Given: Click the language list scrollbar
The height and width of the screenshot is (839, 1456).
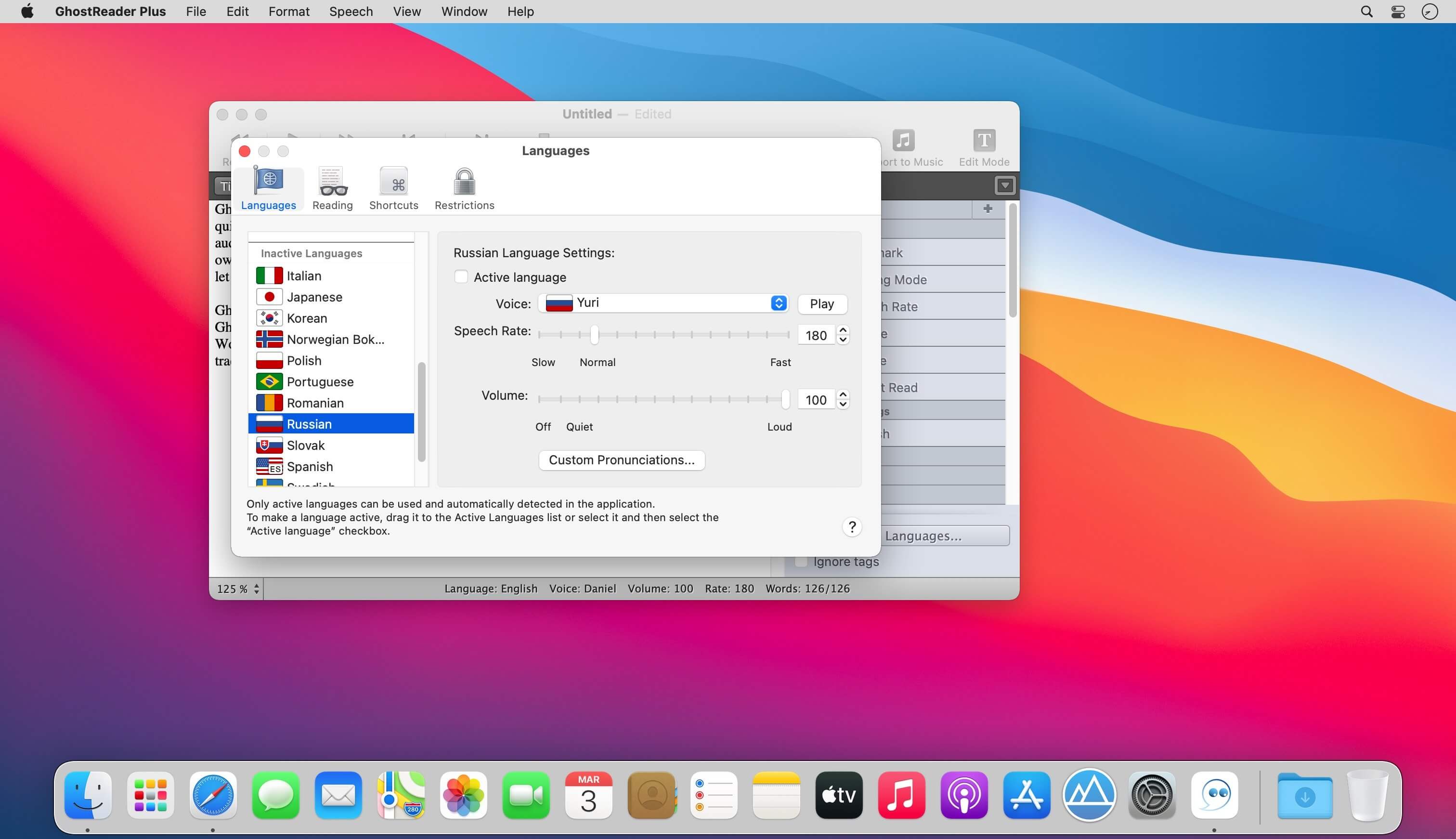Looking at the screenshot, I should (422, 411).
